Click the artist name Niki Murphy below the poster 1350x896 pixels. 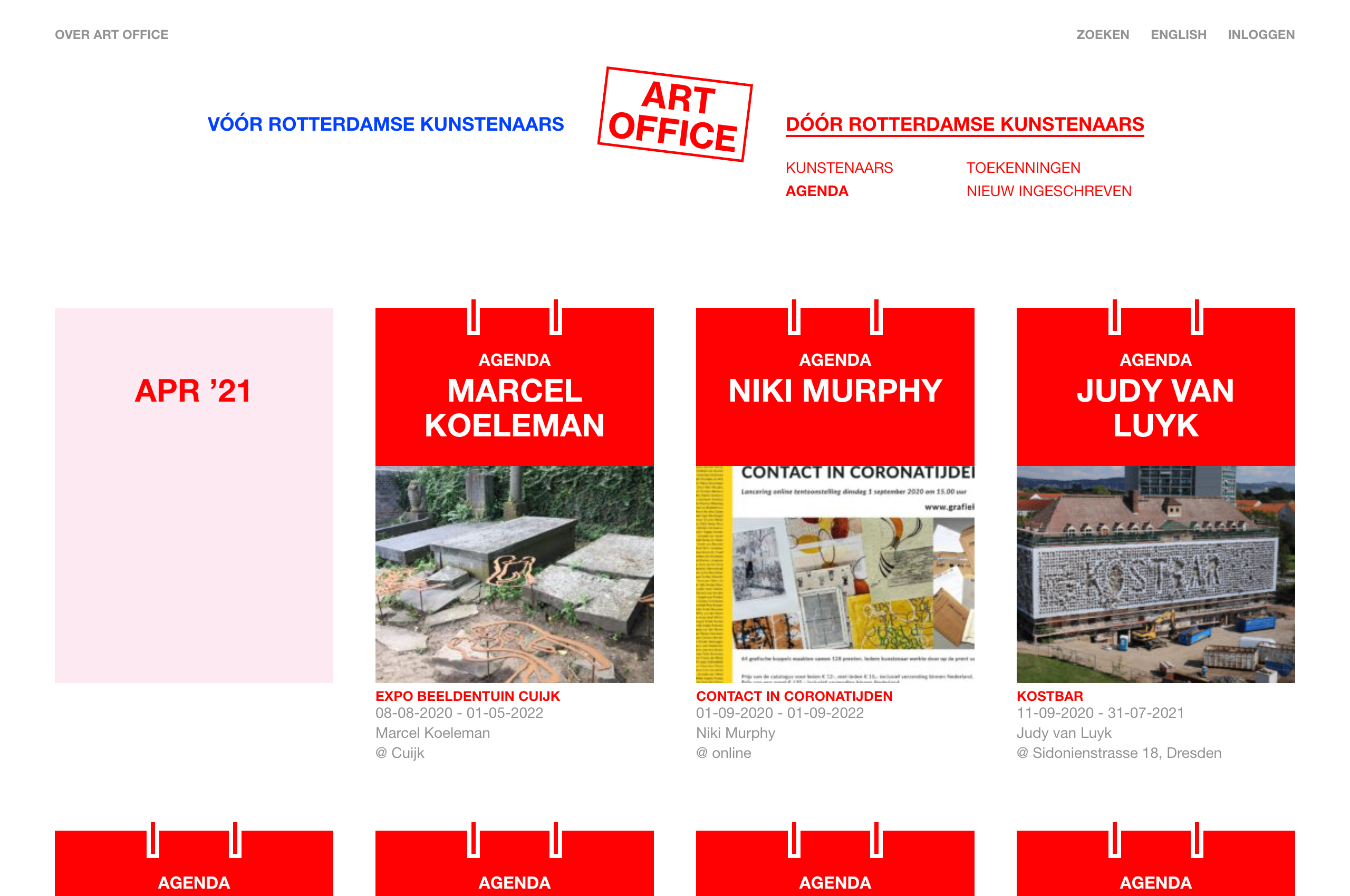(735, 733)
